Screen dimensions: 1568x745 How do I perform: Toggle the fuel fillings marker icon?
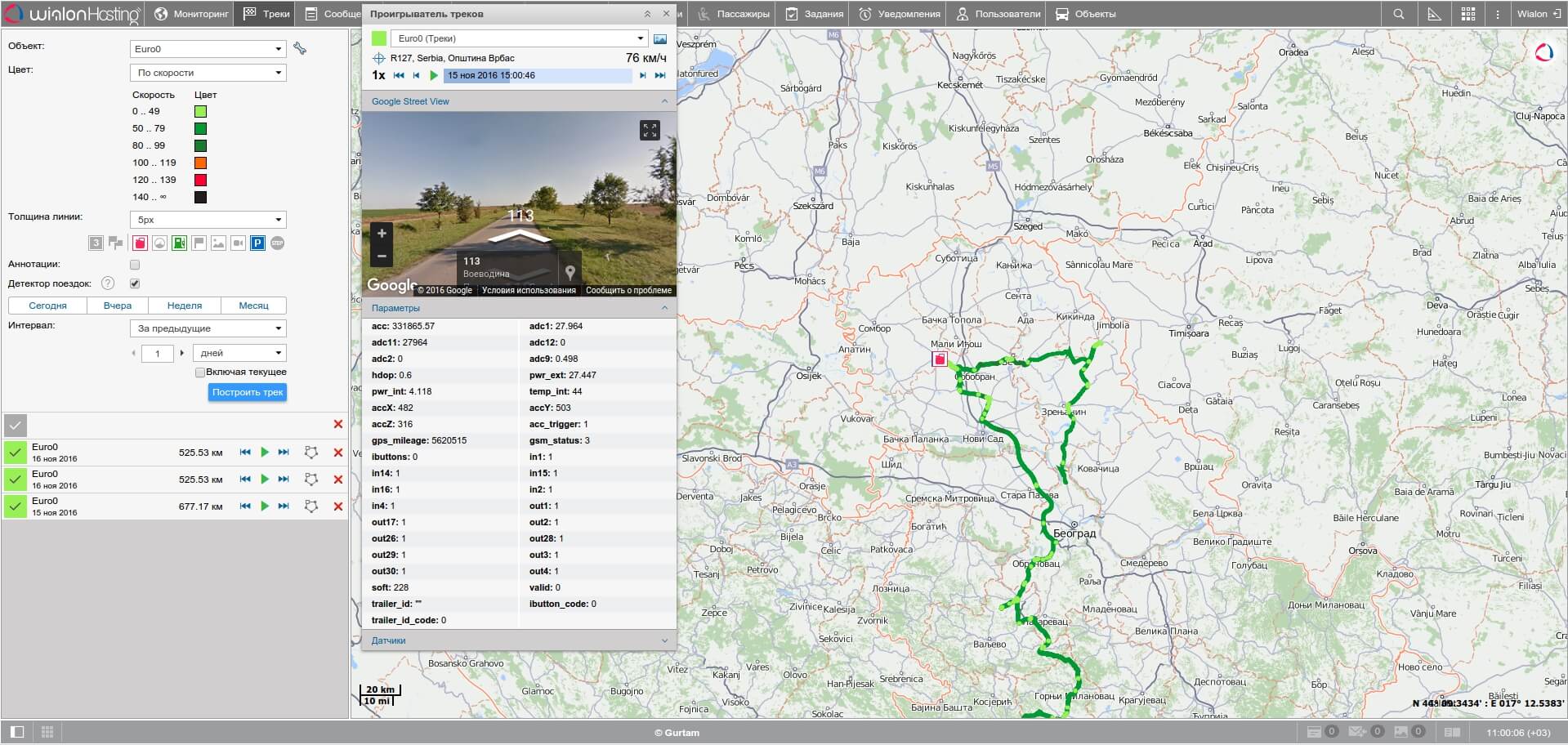click(179, 243)
